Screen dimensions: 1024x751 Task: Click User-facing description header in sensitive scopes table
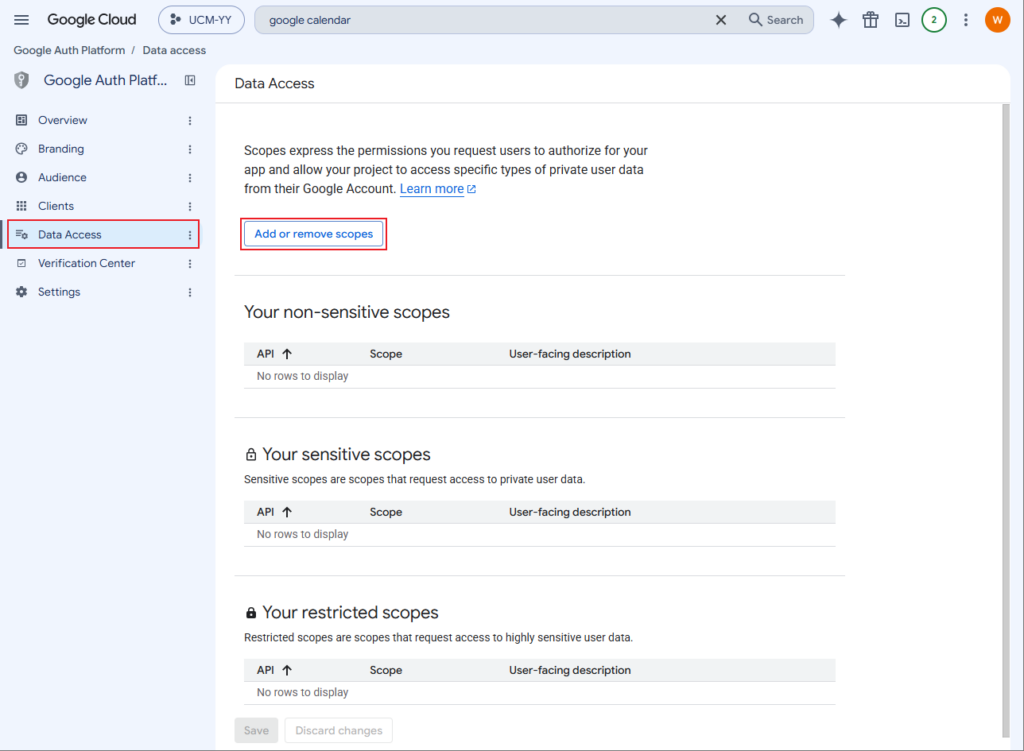click(x=569, y=512)
